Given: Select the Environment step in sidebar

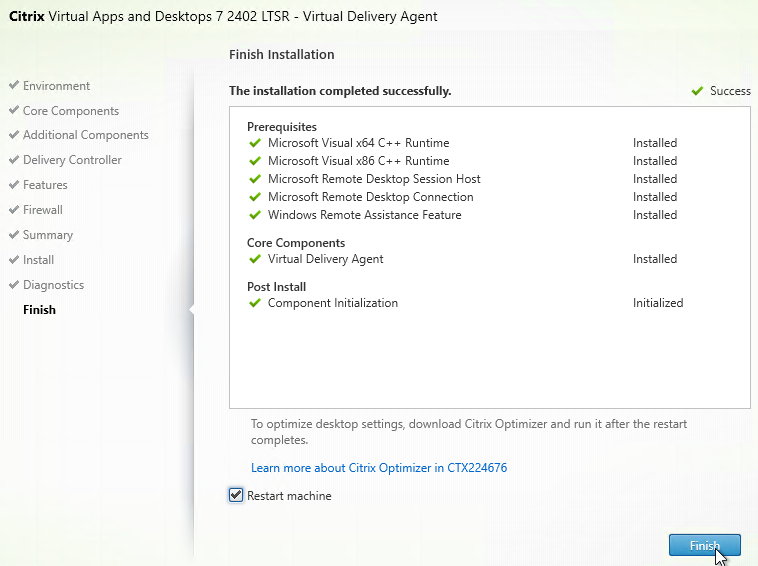Looking at the screenshot, I should click(56, 86).
